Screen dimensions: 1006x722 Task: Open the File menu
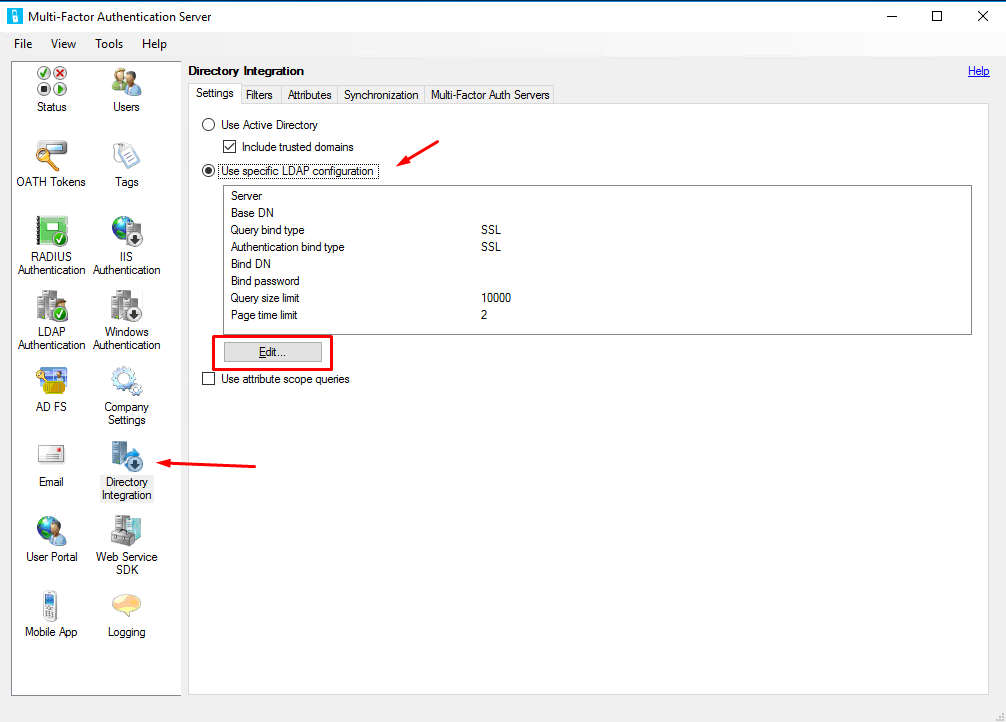click(23, 44)
